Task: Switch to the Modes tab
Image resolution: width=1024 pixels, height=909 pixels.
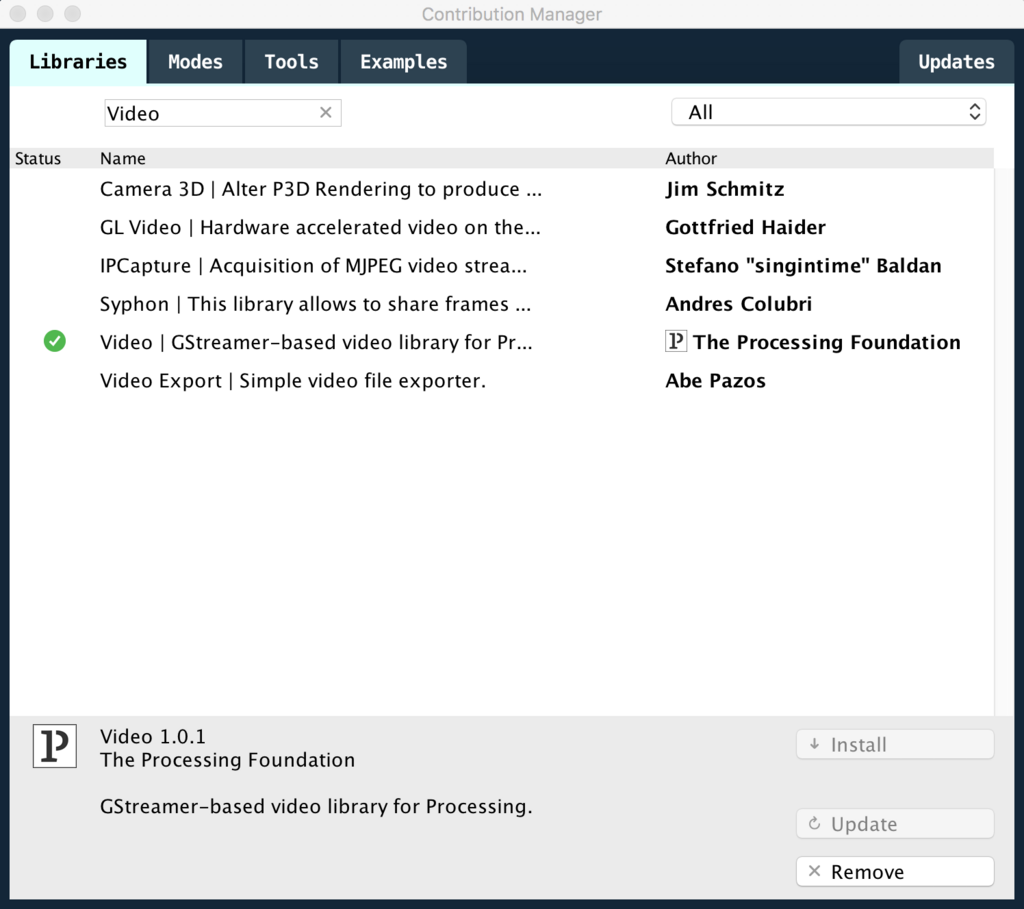Action: pos(195,62)
